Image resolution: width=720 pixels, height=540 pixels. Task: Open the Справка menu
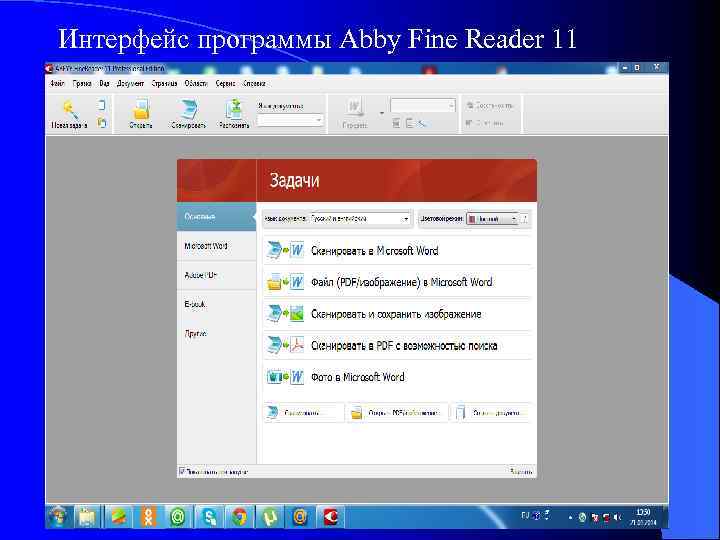click(x=254, y=84)
